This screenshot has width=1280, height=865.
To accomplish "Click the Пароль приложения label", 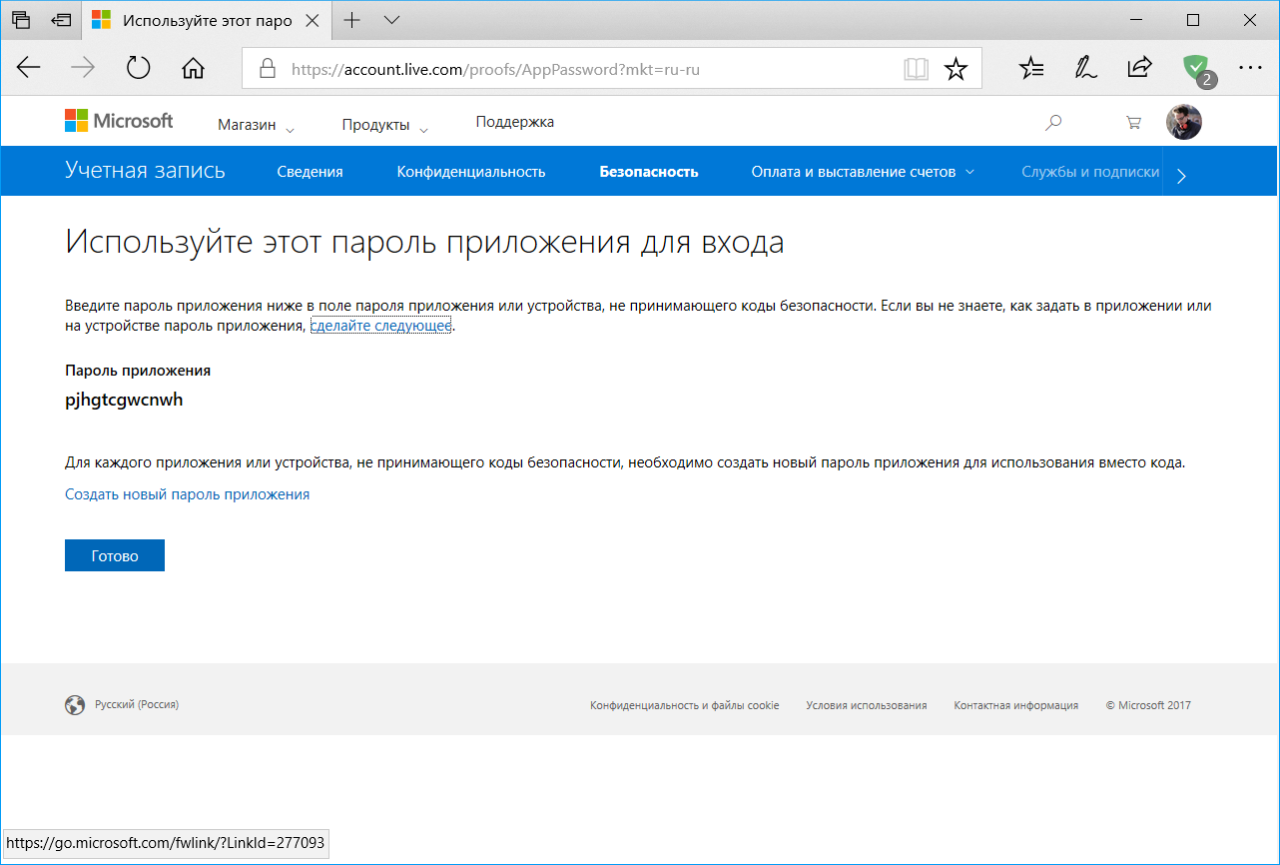I will click(x=138, y=370).
